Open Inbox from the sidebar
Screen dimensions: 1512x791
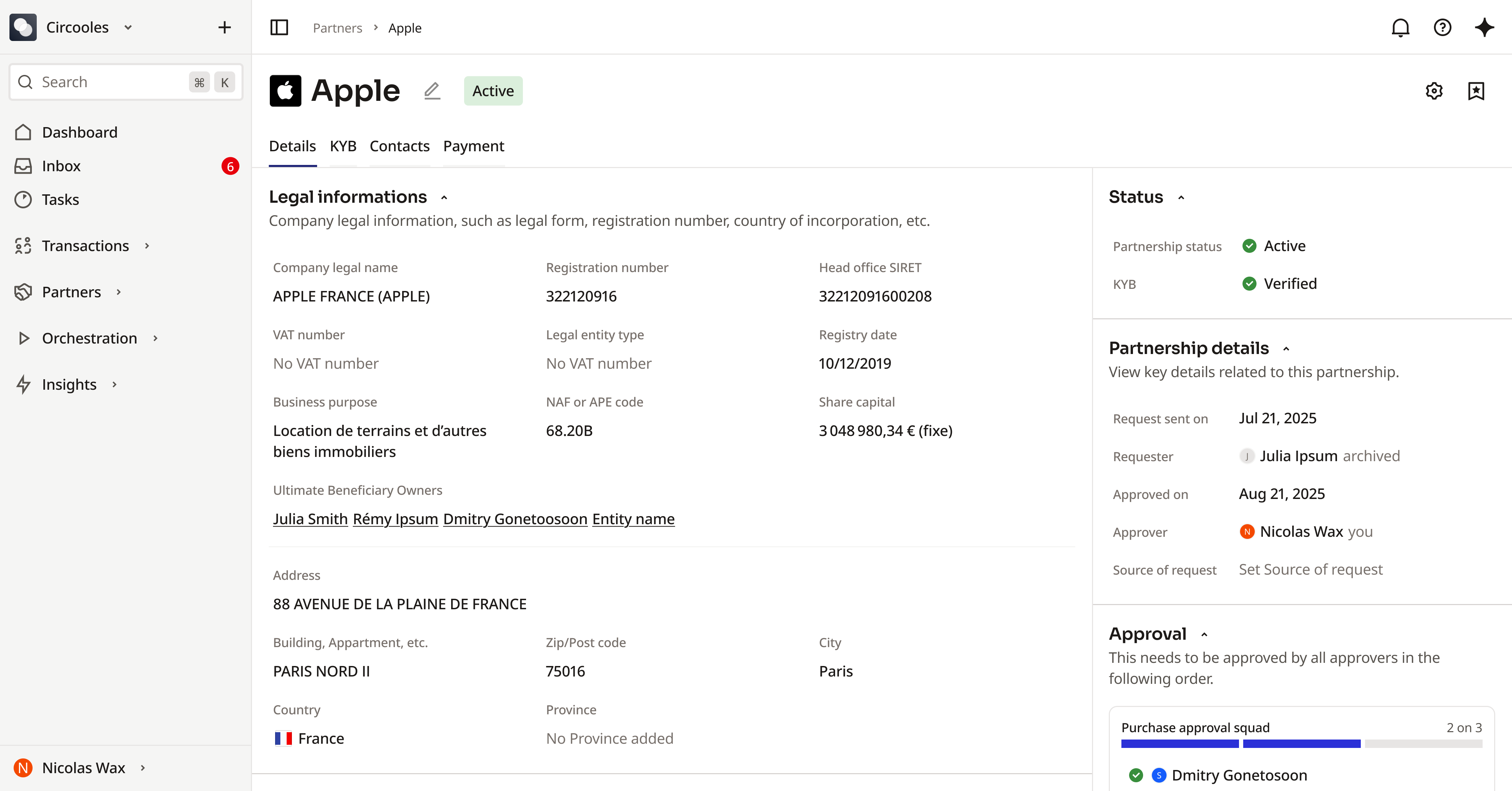(x=61, y=166)
